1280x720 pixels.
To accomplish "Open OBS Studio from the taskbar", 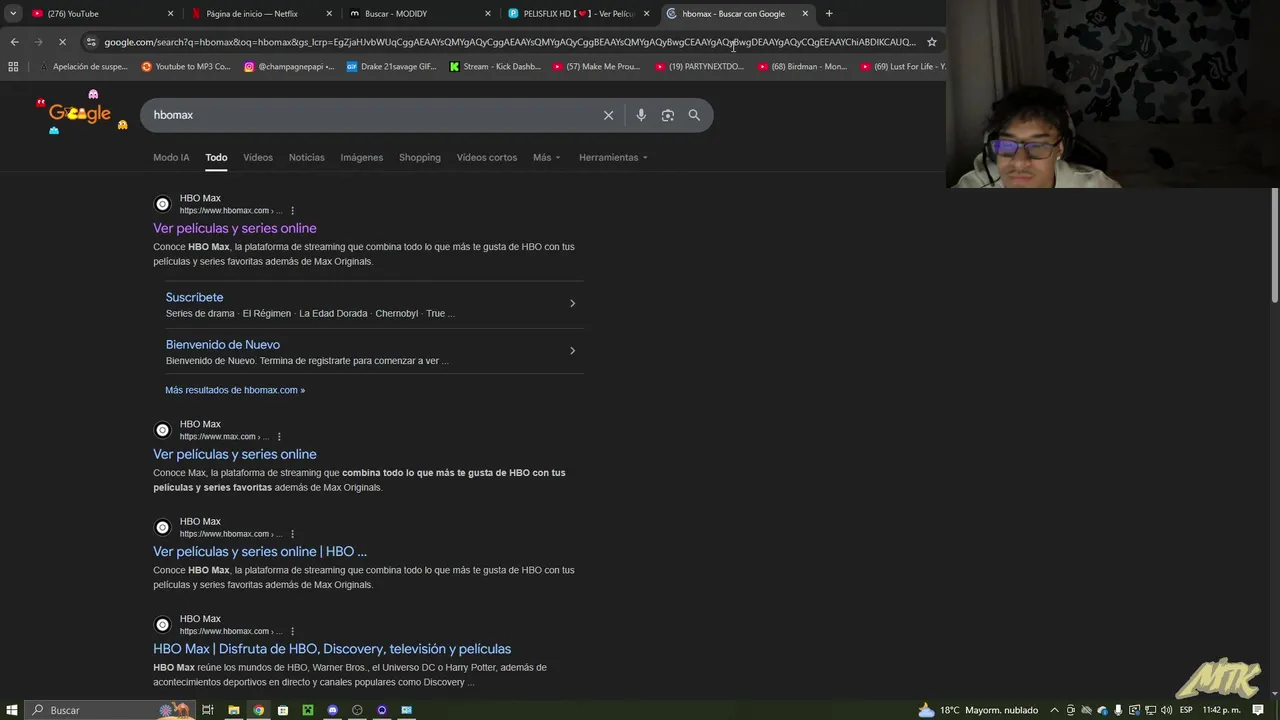I will point(357,710).
